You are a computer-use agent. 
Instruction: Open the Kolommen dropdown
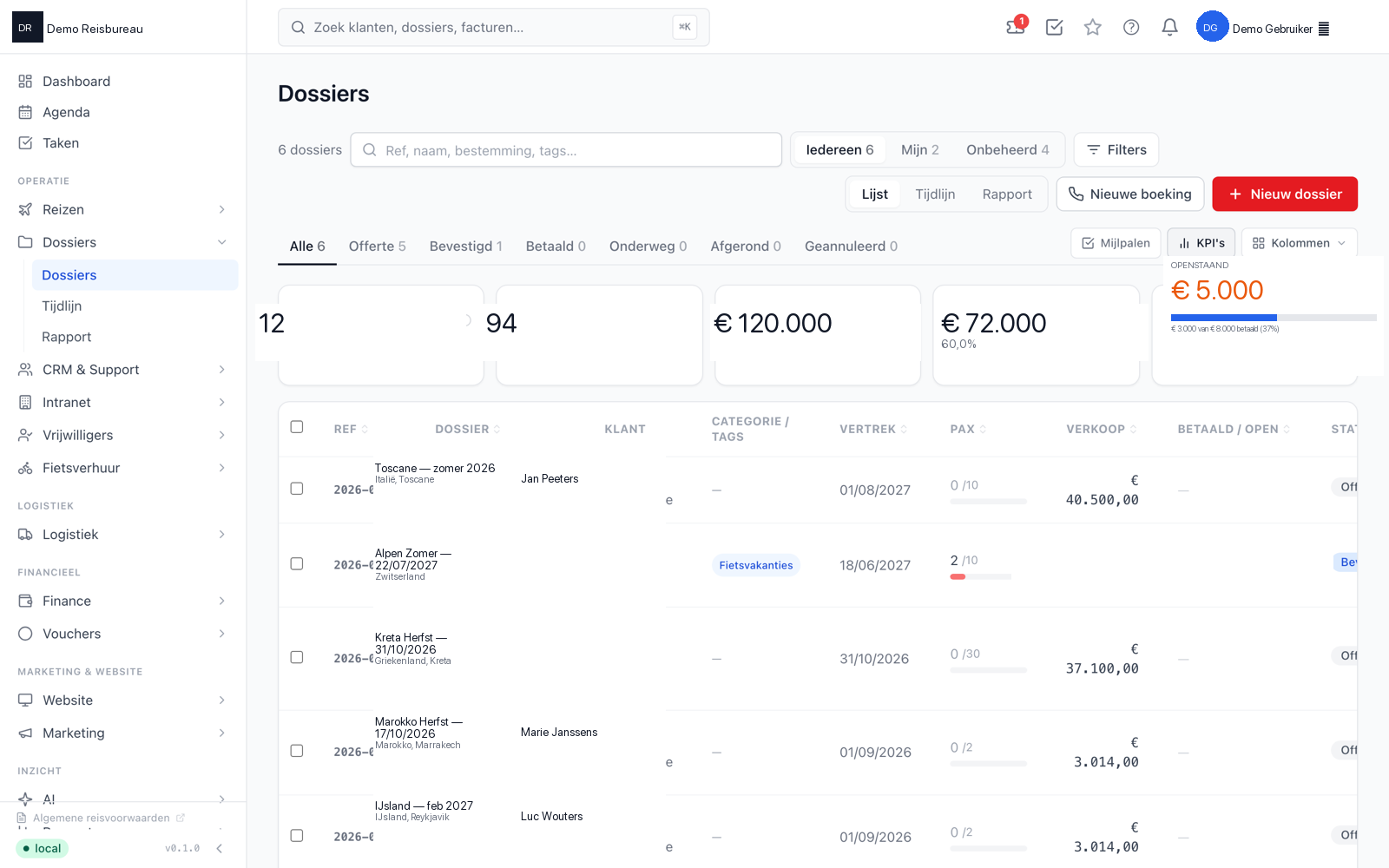[1299, 243]
